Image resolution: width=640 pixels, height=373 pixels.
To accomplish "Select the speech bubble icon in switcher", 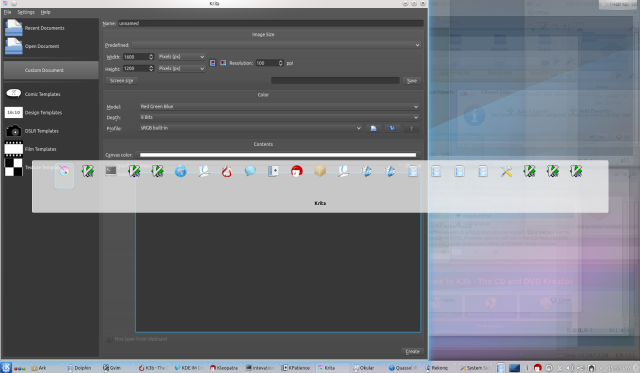I will pos(250,171).
